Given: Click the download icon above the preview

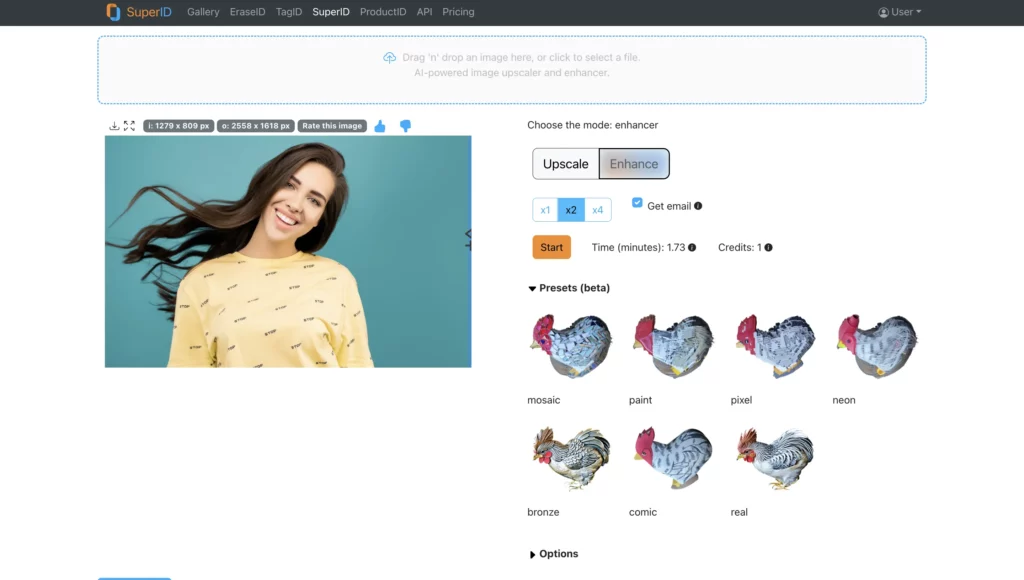Looking at the screenshot, I should [x=113, y=125].
